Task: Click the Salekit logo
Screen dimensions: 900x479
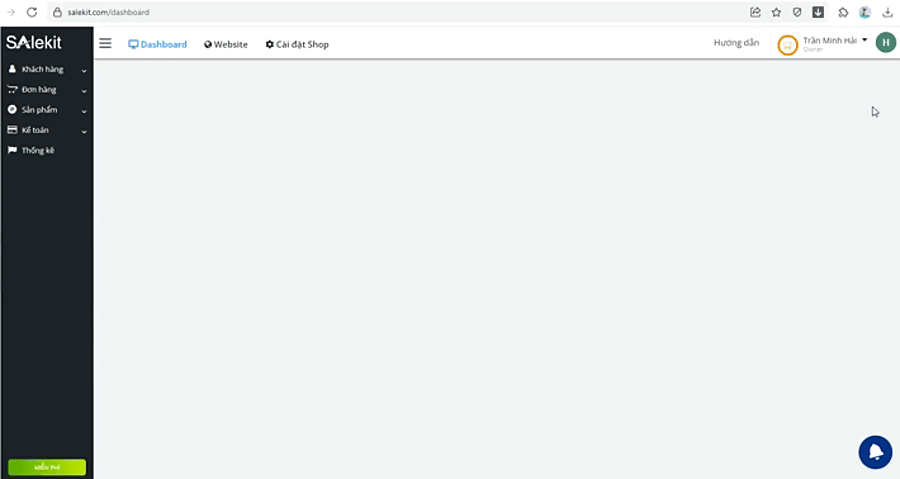Action: pos(33,42)
